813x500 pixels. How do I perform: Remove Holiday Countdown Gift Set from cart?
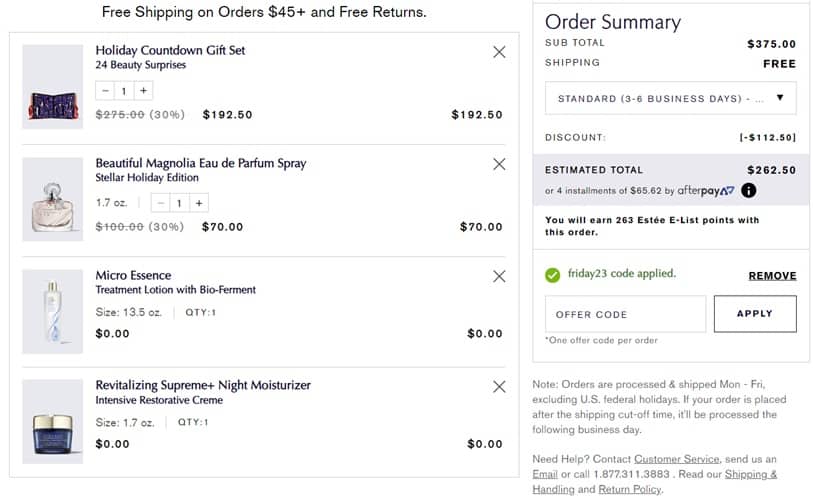(499, 52)
